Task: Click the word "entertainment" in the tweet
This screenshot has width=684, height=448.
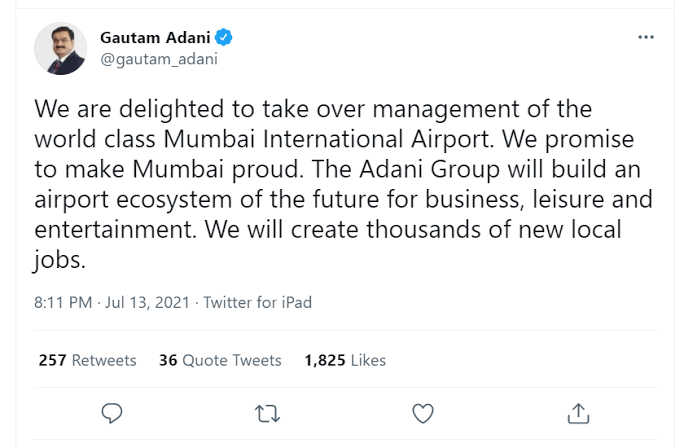Action: point(112,230)
